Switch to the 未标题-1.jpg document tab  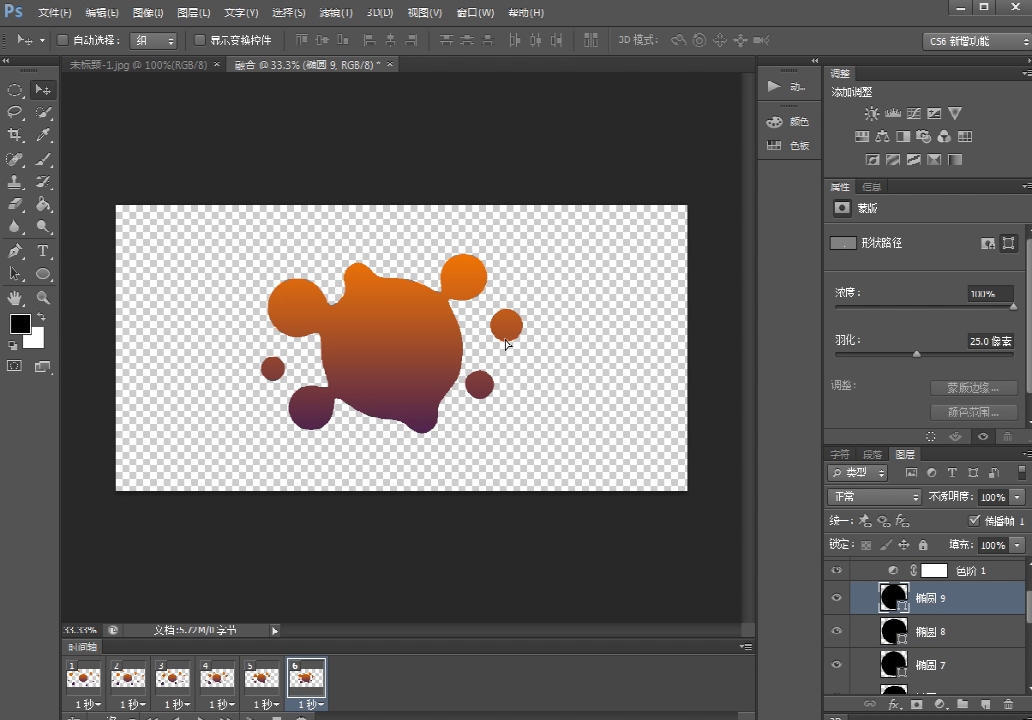point(138,65)
